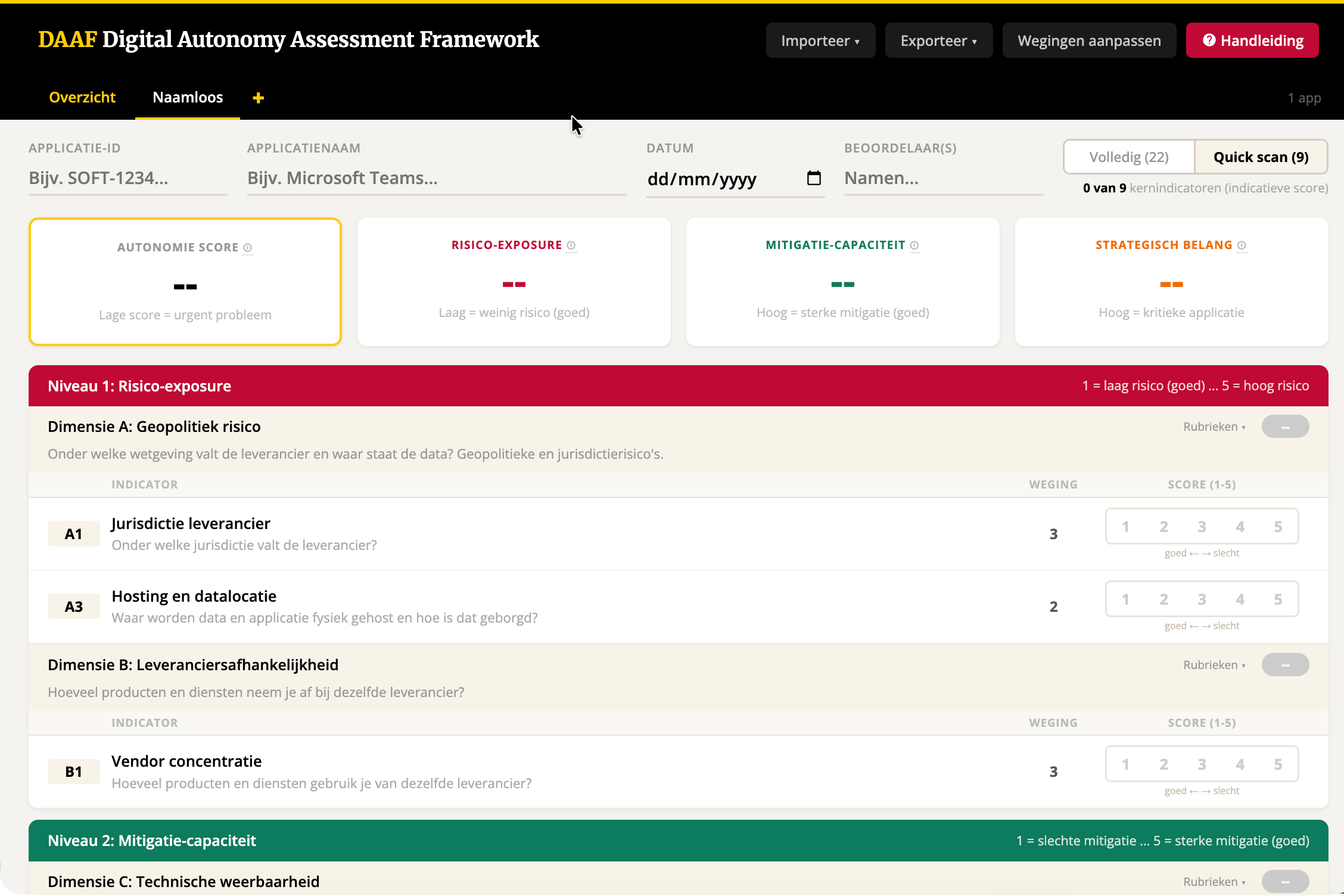1344x896 pixels.
Task: Expand Rubrieken for Dimensie B Leveranciersafhankelijkheid
Action: [1214, 665]
